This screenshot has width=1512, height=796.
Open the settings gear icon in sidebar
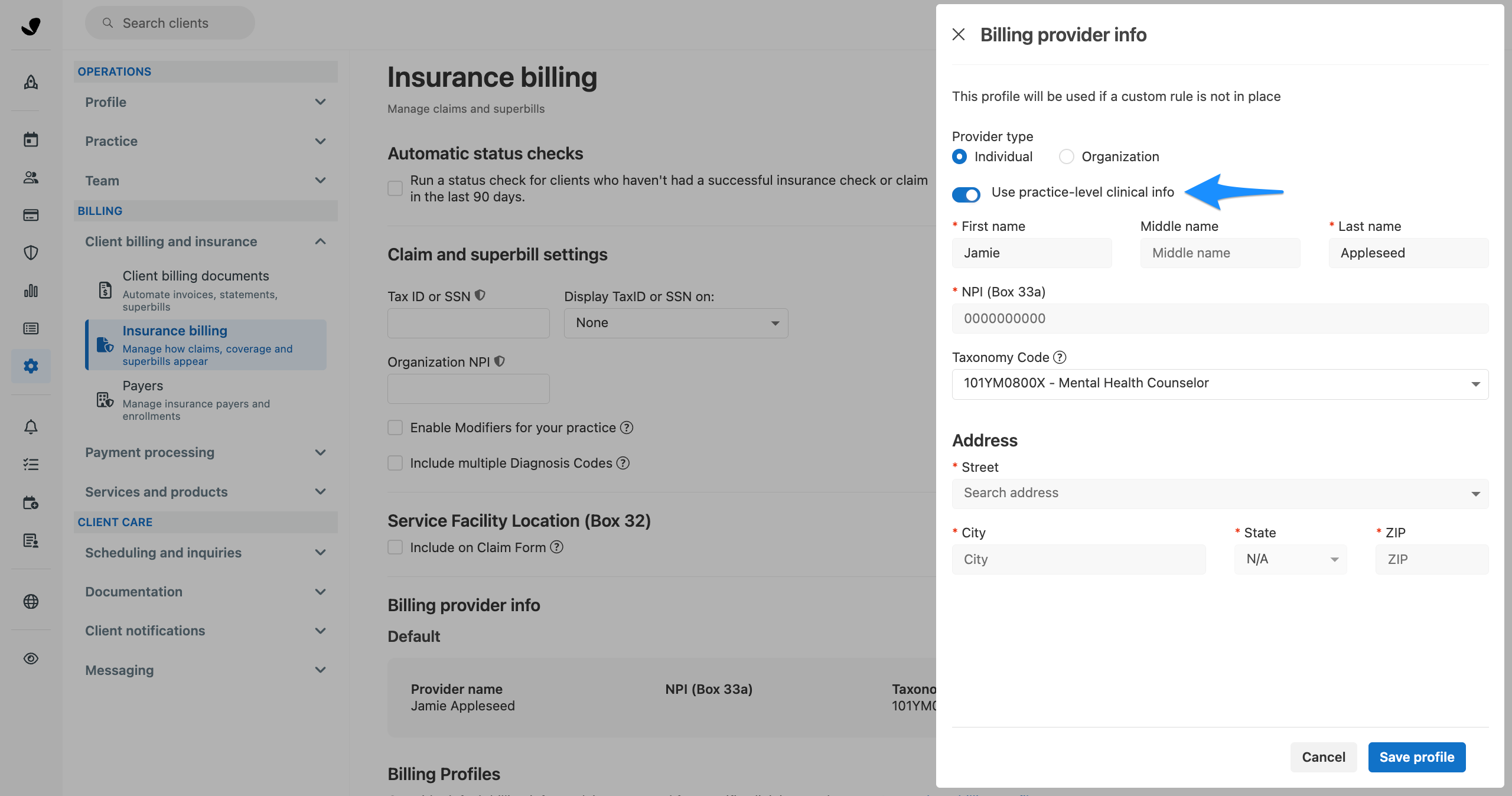pyautogui.click(x=31, y=366)
